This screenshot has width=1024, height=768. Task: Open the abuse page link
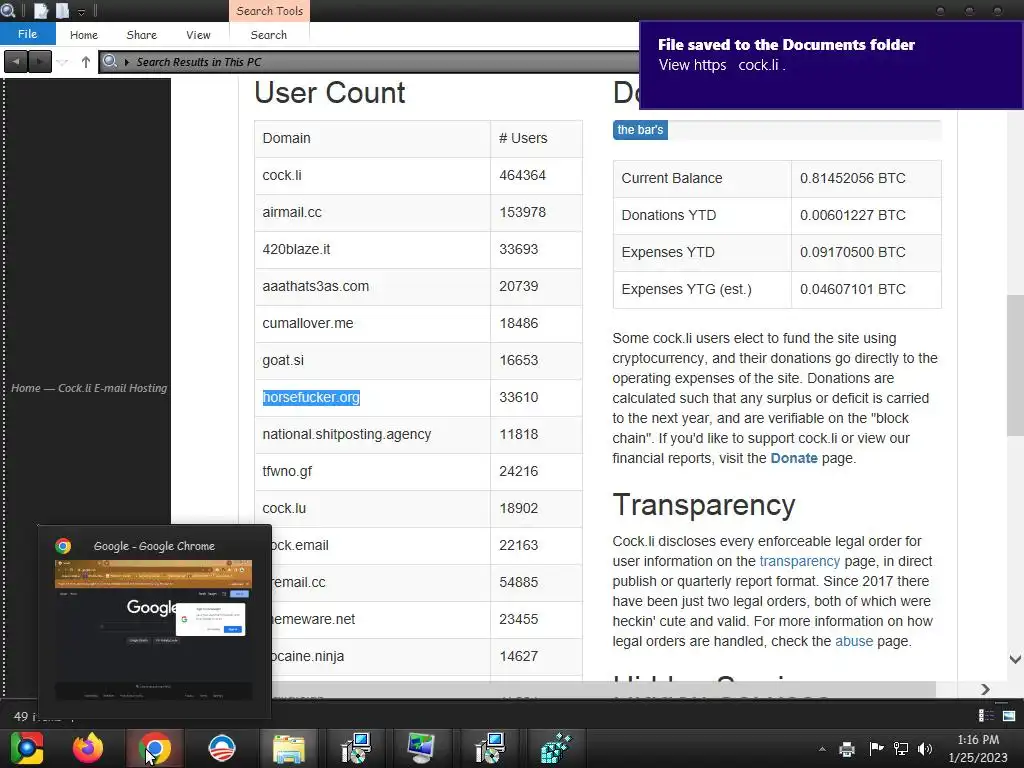(854, 641)
